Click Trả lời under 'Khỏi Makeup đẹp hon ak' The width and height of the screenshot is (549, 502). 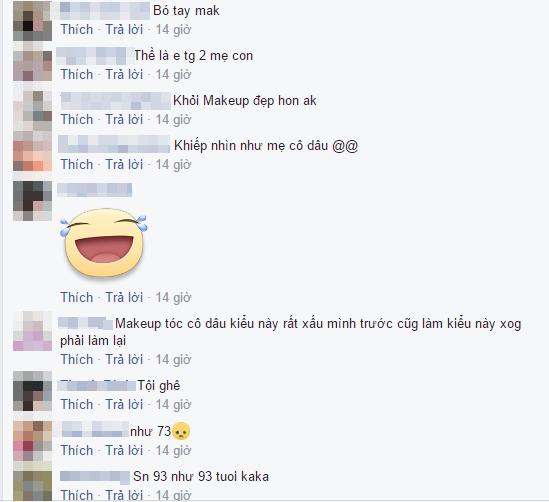point(124,119)
